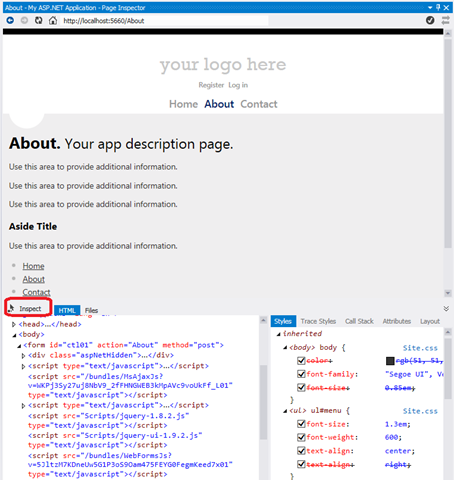Click the browser pane scroll down arrow
The image size is (454, 480).
tap(448, 293)
